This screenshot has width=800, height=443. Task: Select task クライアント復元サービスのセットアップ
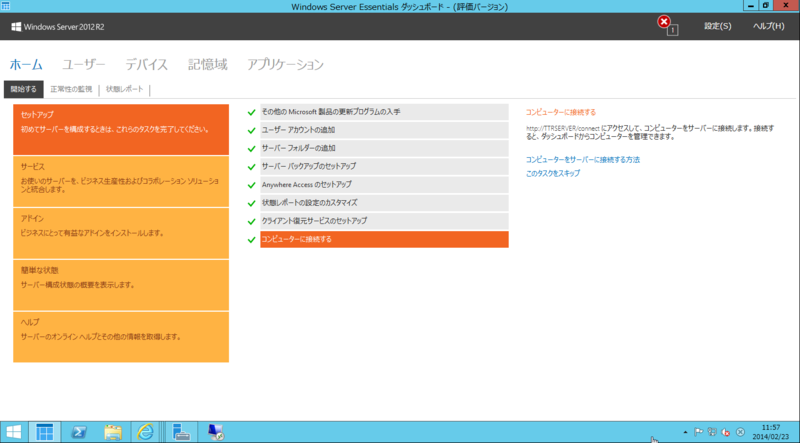click(384, 221)
